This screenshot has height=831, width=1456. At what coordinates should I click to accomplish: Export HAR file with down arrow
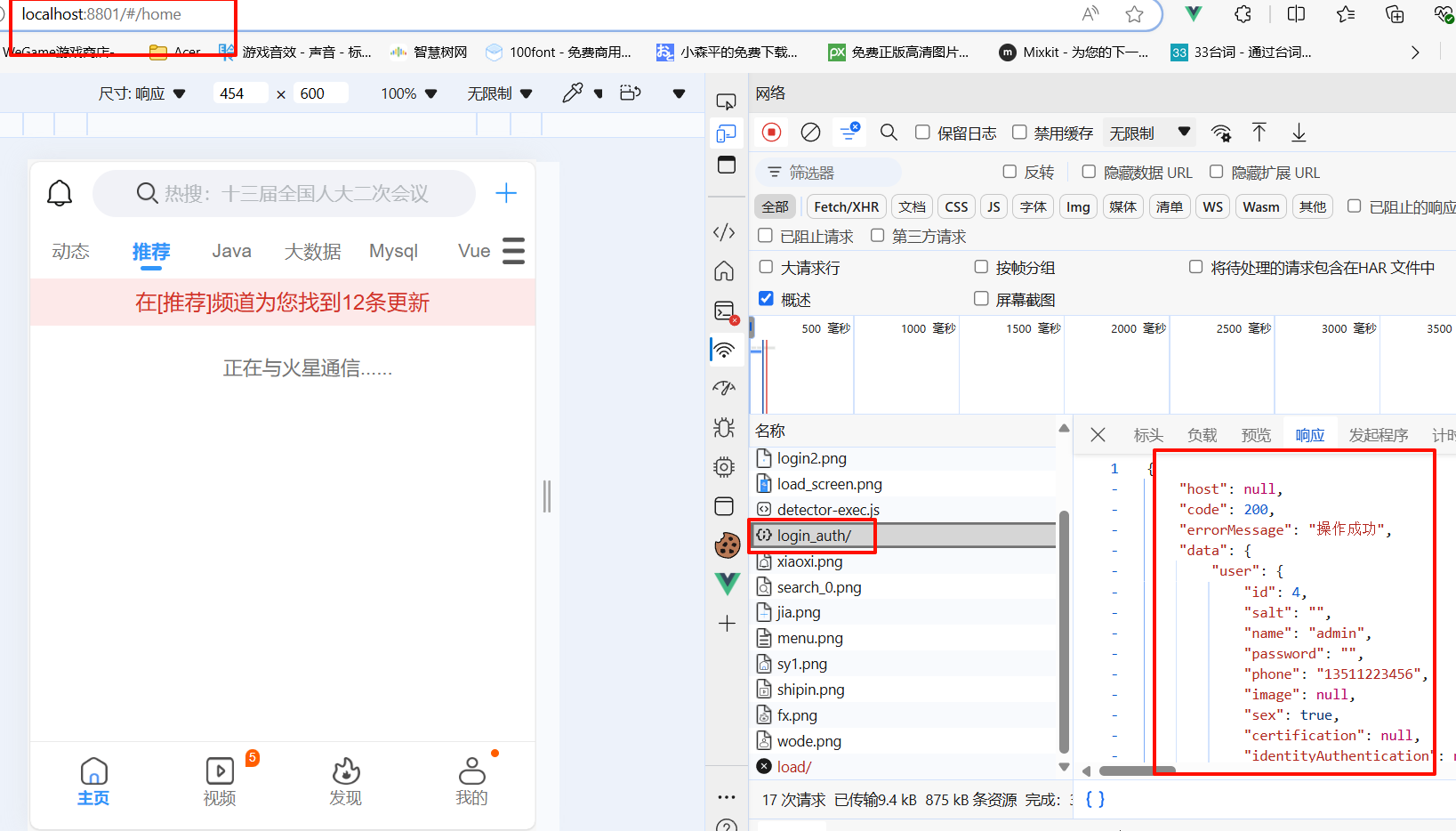coord(1299,133)
